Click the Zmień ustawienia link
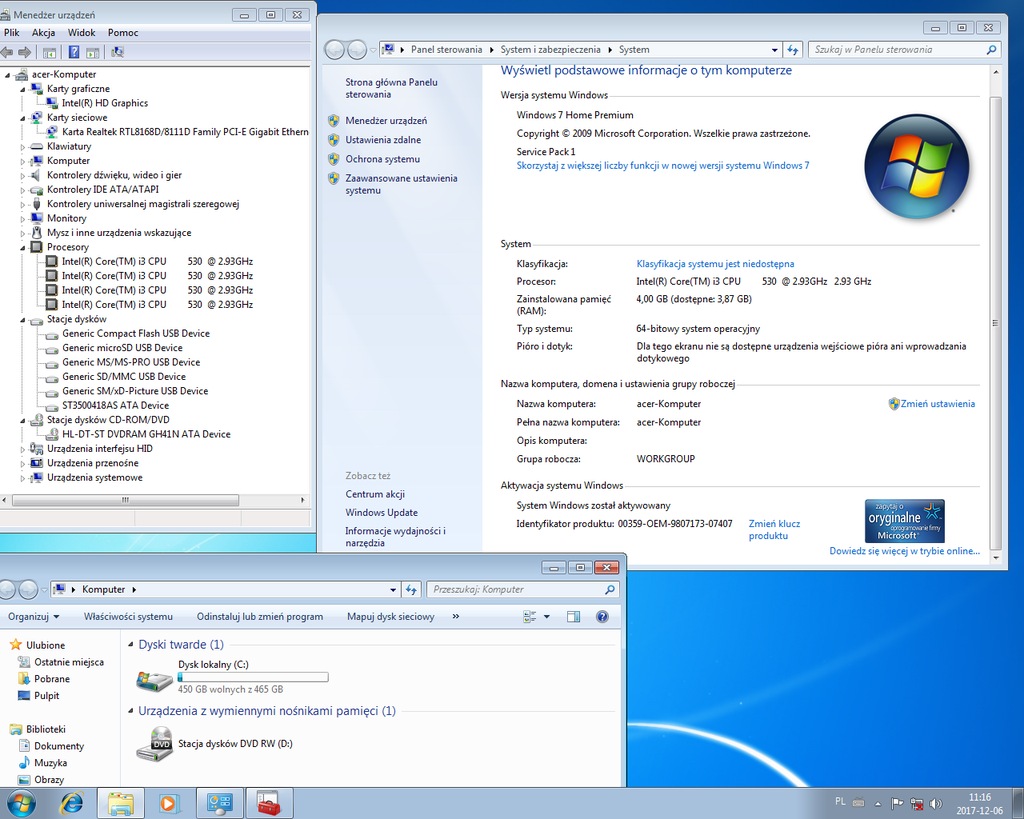This screenshot has height=819, width=1024. pos(937,404)
